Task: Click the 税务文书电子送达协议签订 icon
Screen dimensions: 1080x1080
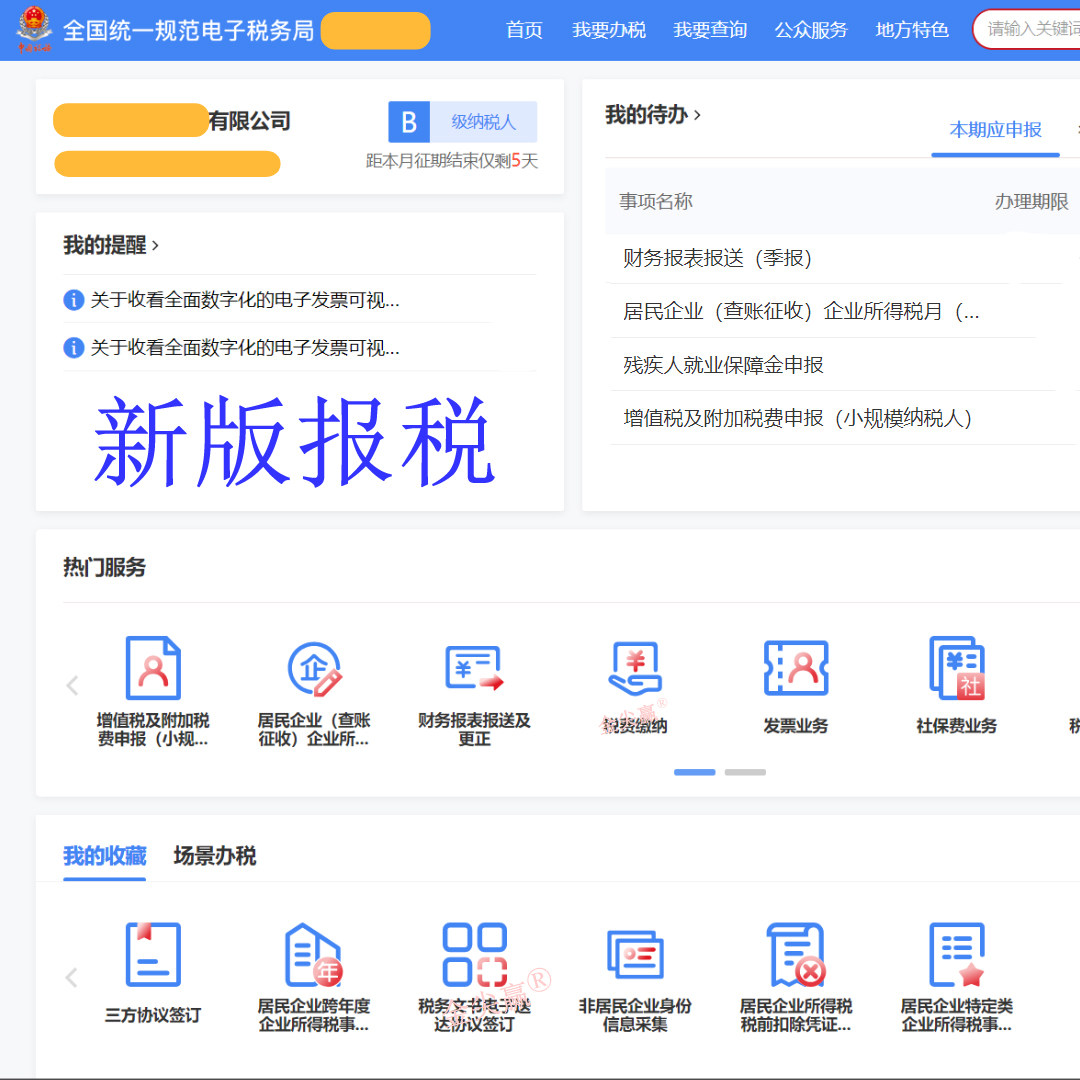Action: pos(473,952)
